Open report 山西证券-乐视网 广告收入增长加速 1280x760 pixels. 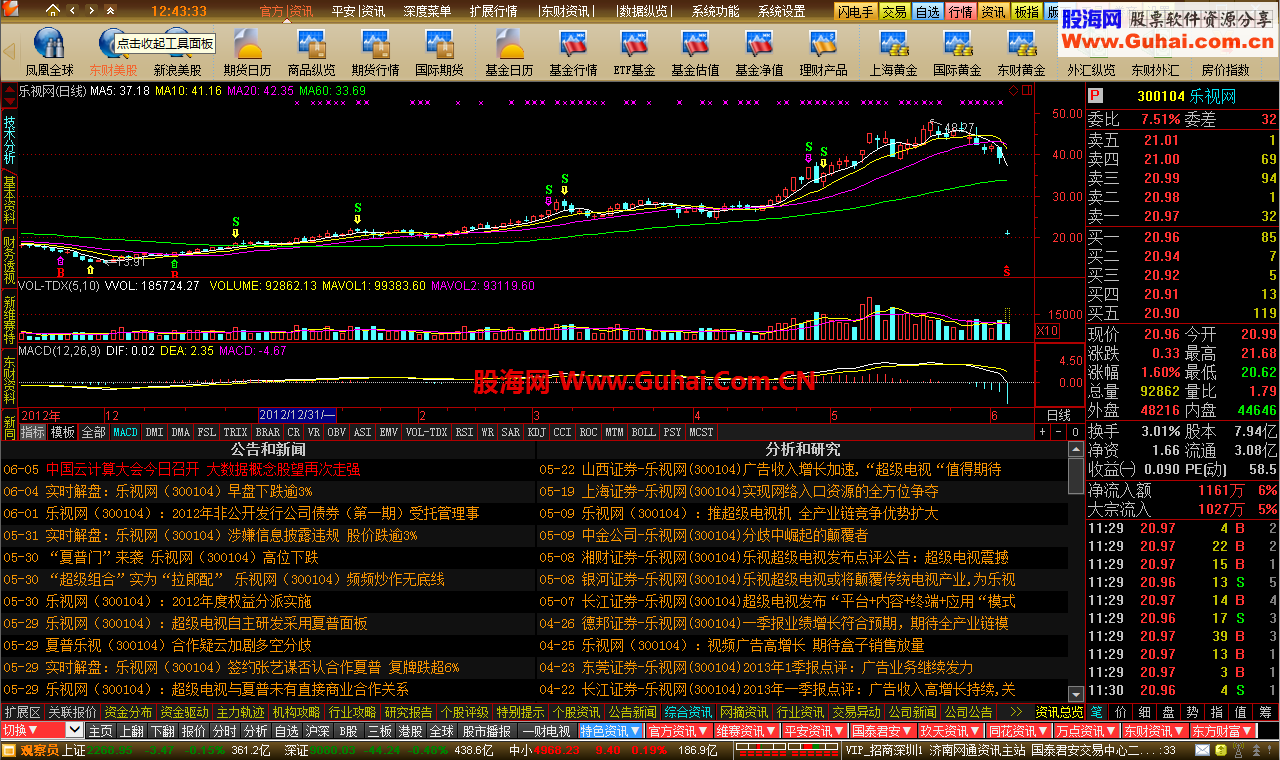tap(791, 469)
